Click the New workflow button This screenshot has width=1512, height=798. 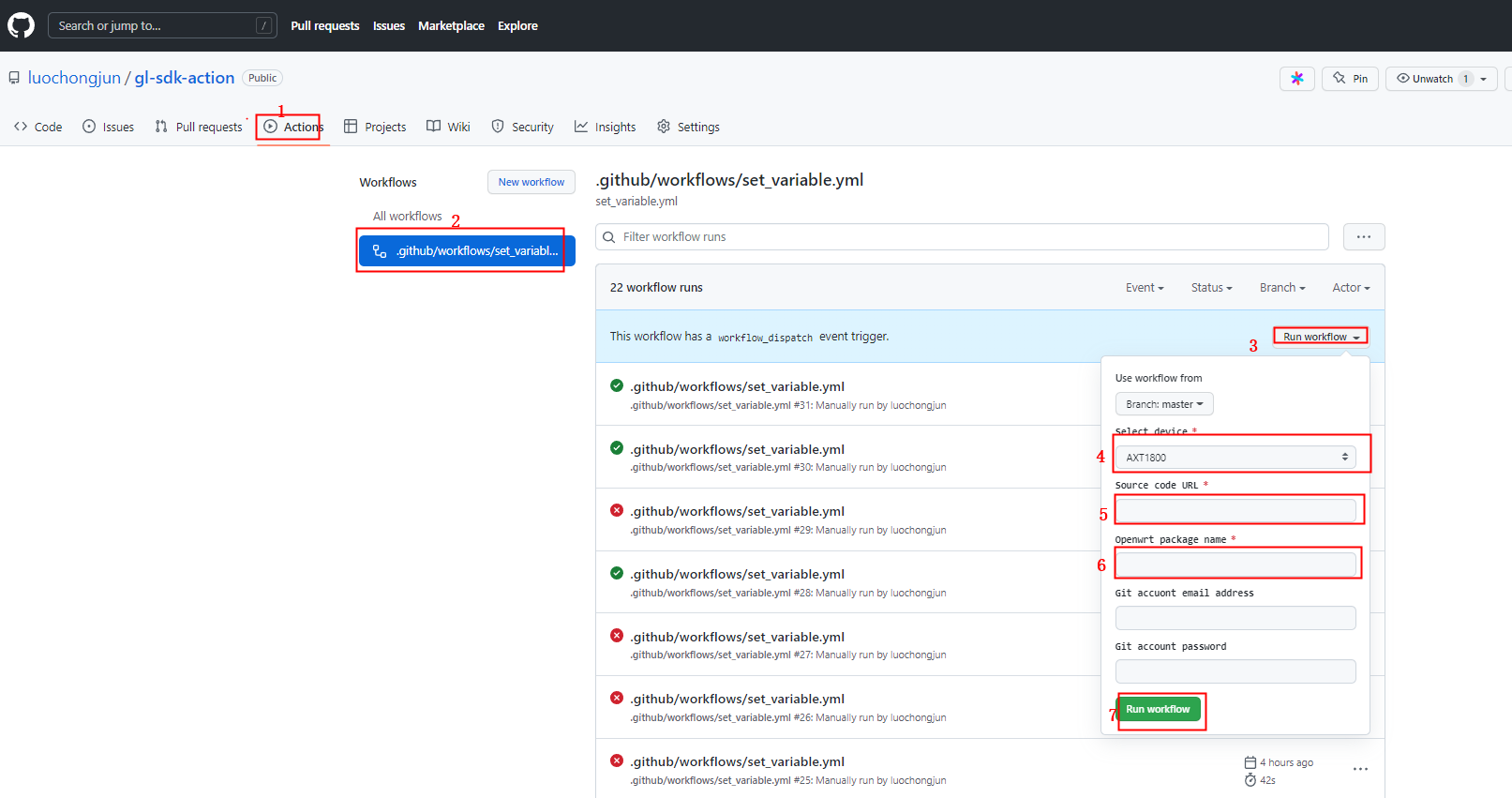tap(531, 182)
